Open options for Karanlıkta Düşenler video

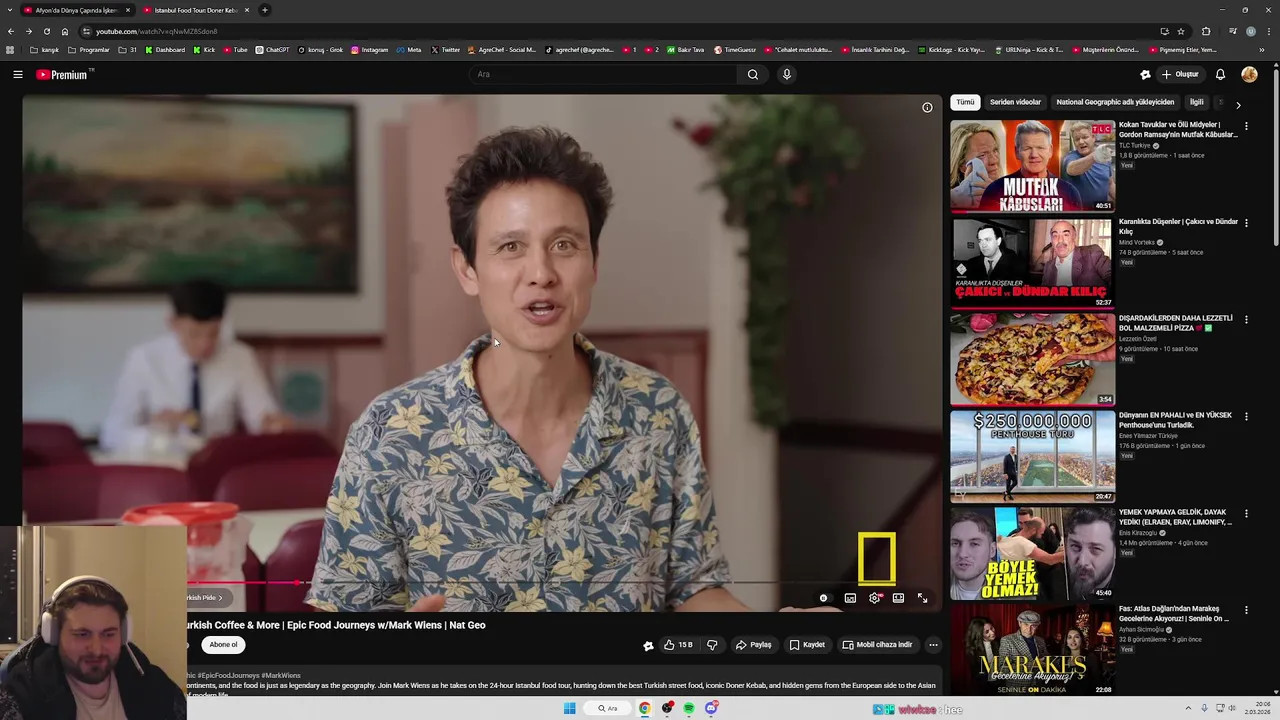(x=1246, y=223)
